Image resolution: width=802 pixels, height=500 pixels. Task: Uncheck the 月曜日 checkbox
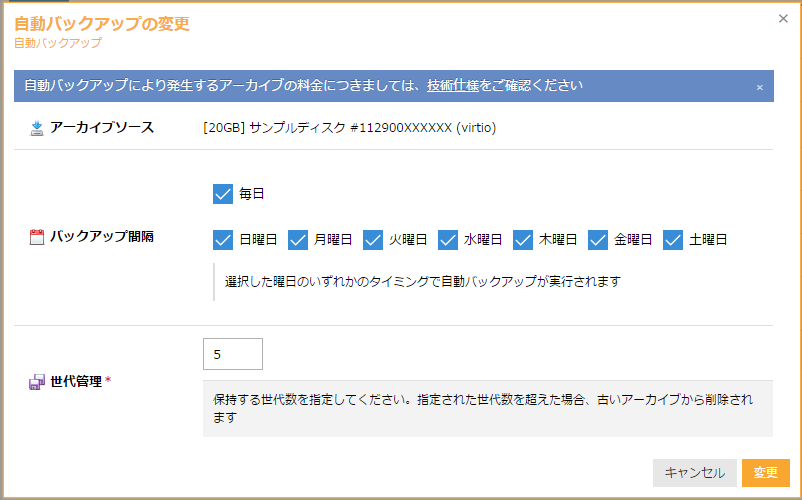[x=298, y=240]
